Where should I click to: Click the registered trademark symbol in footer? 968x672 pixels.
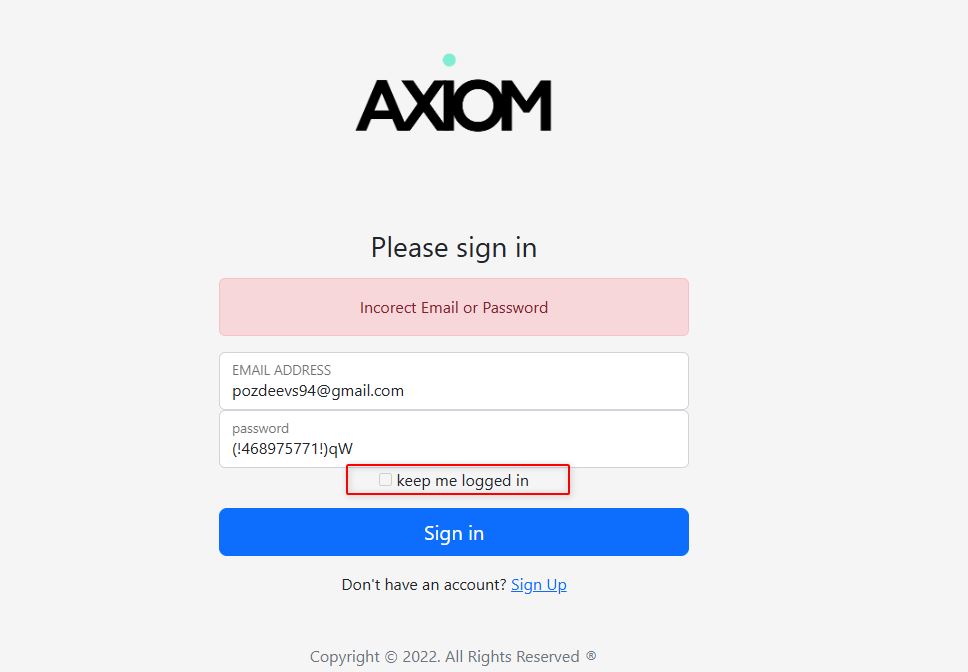(591, 656)
